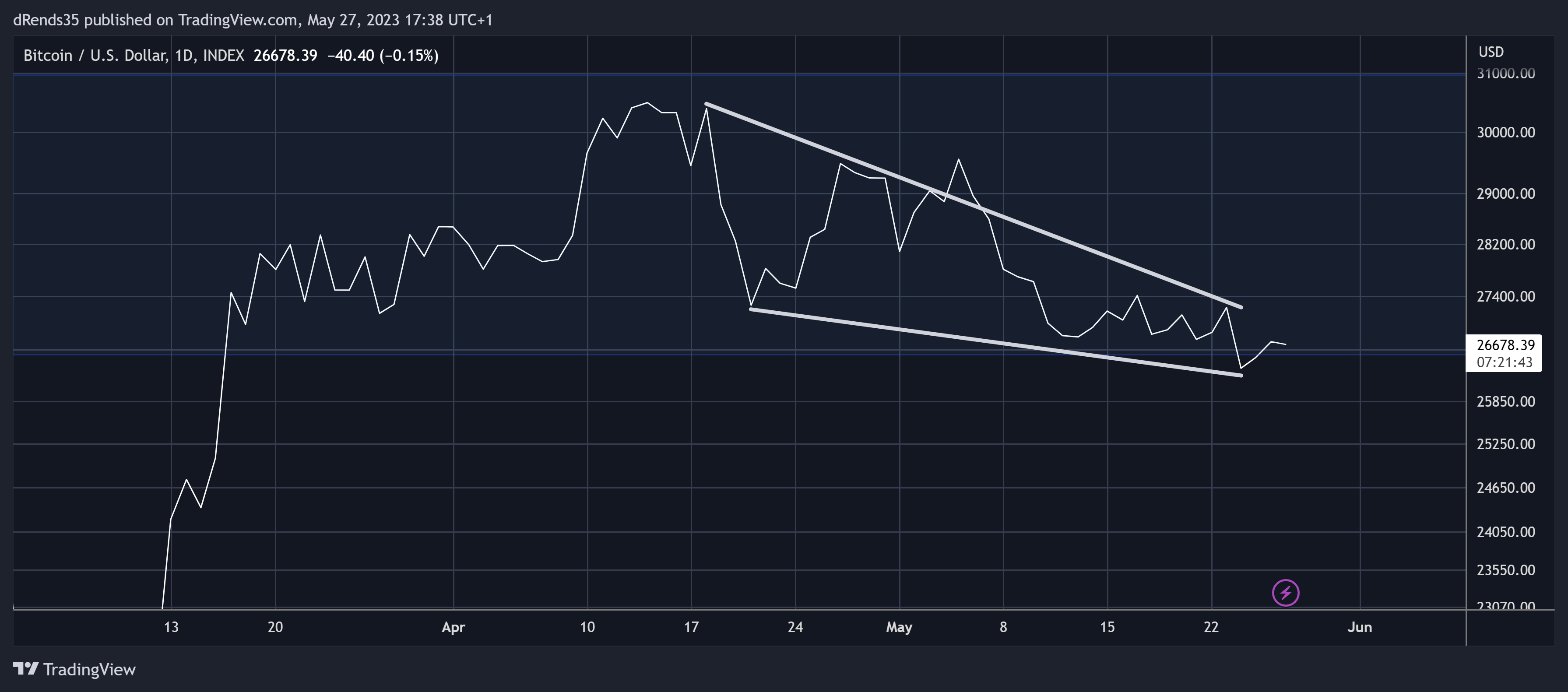Click the Bitcoin / U.S. Dollar symbol title
The width and height of the screenshot is (1568, 692).
click(x=95, y=56)
